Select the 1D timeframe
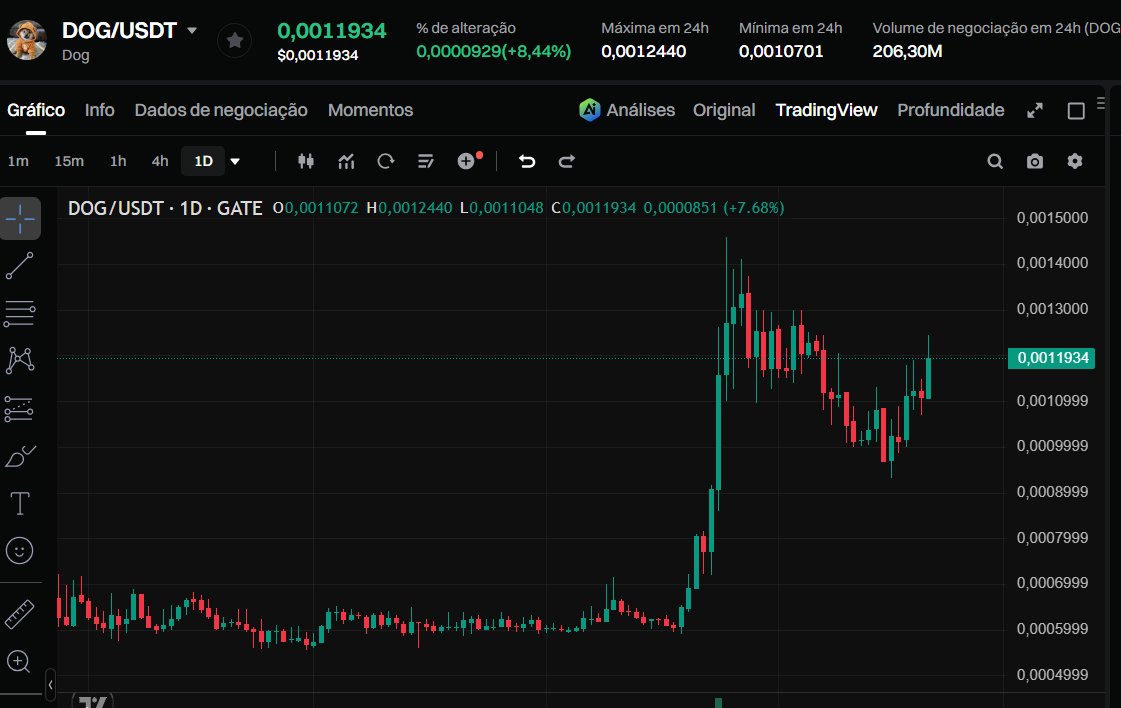 click(204, 162)
